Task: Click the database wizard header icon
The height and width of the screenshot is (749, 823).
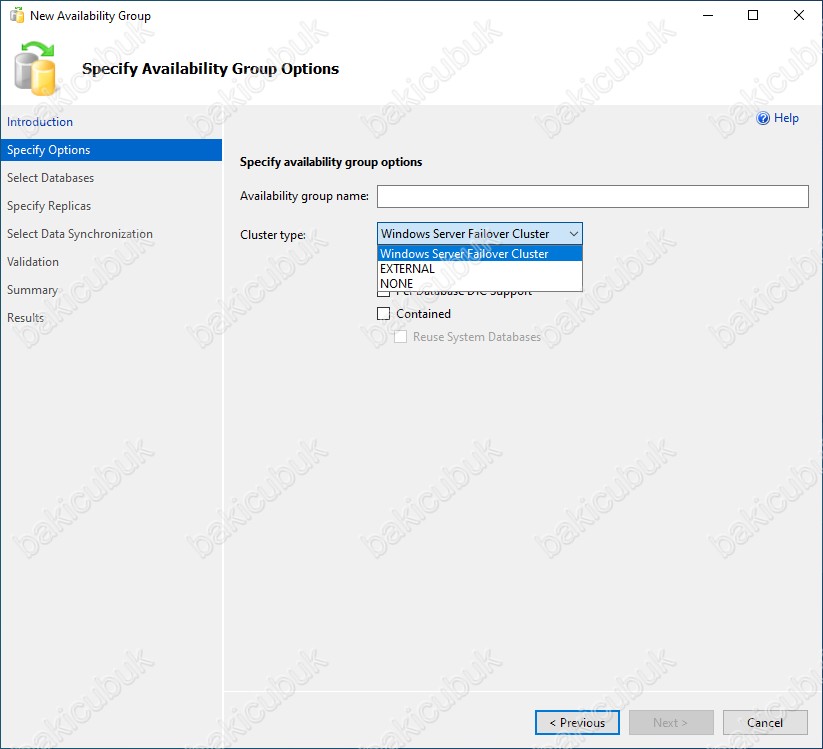Action: point(37,68)
